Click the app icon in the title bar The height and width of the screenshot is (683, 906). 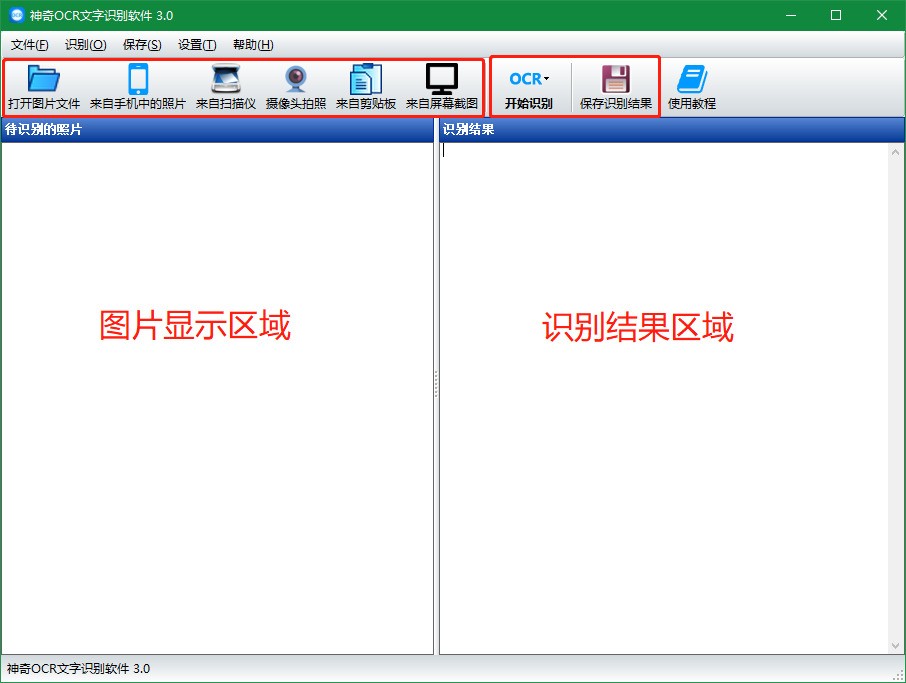pos(16,15)
